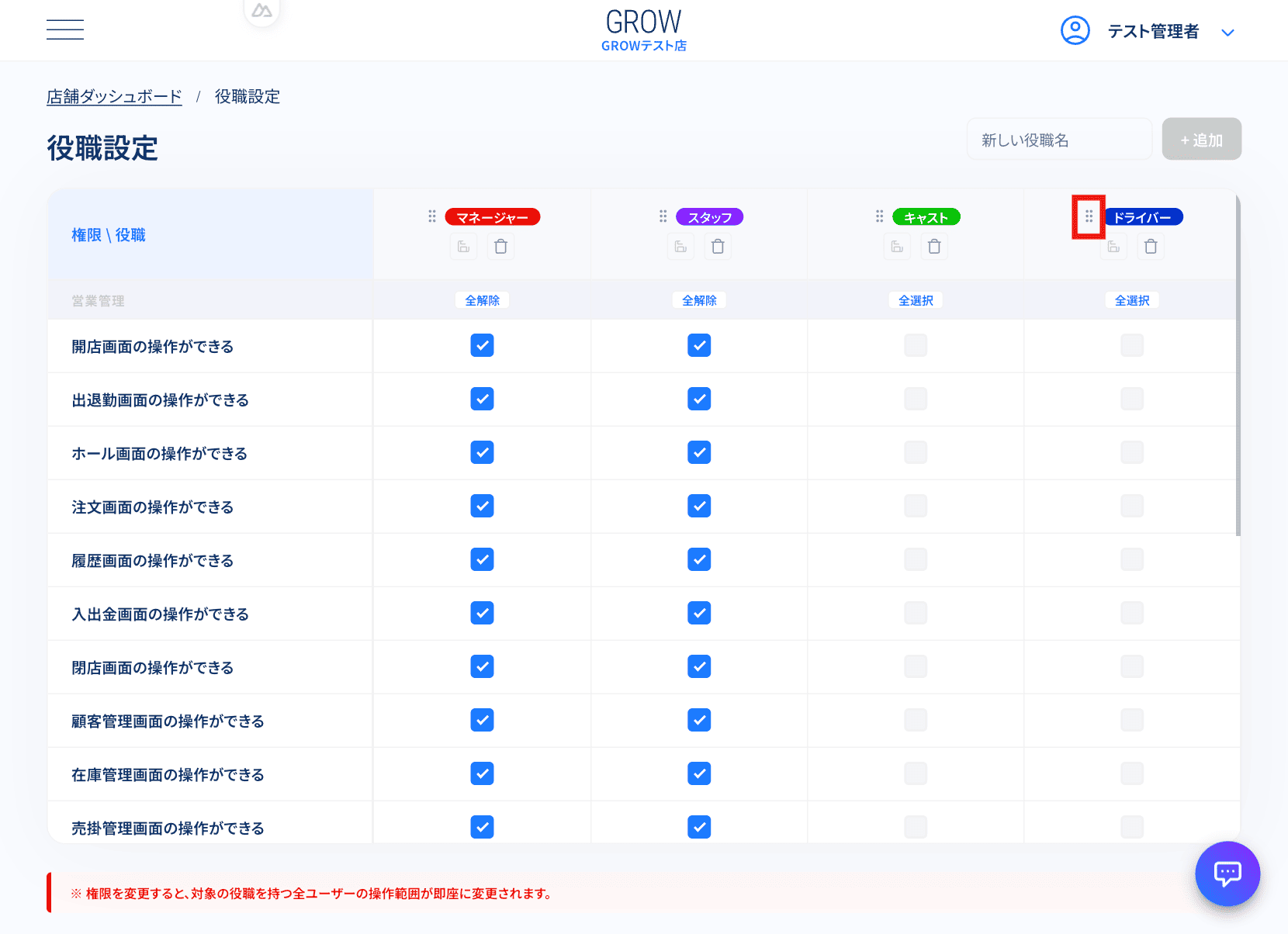Click the edit icon under マネージャー

pyautogui.click(x=463, y=247)
